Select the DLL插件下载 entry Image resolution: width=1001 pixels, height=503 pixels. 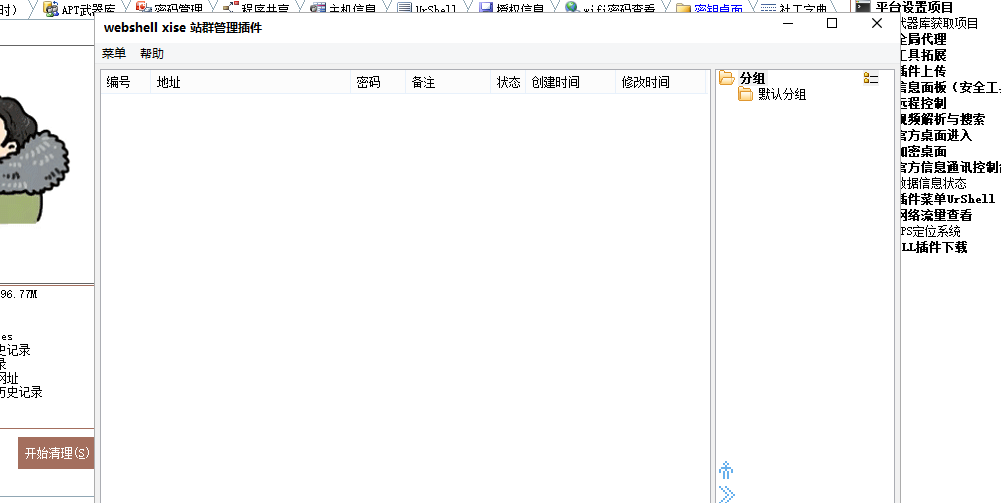point(933,246)
